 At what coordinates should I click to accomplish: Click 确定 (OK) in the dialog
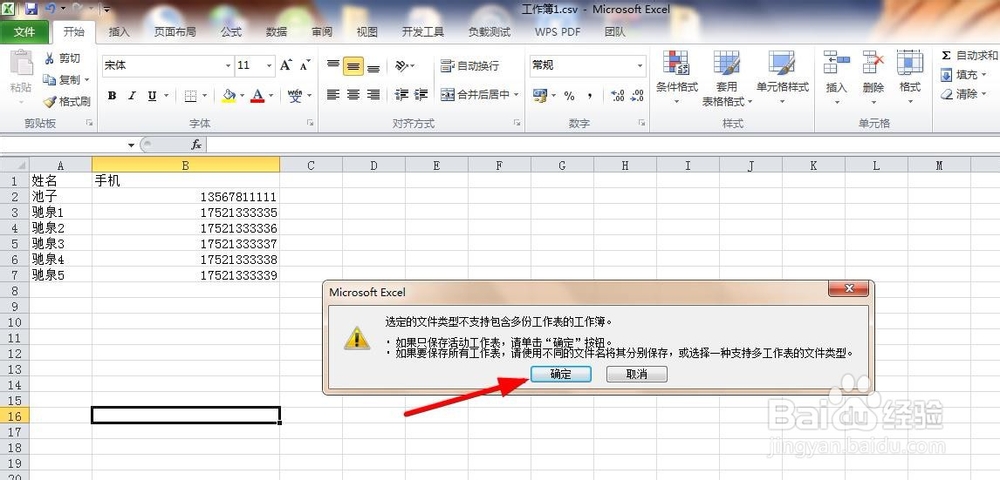point(561,374)
